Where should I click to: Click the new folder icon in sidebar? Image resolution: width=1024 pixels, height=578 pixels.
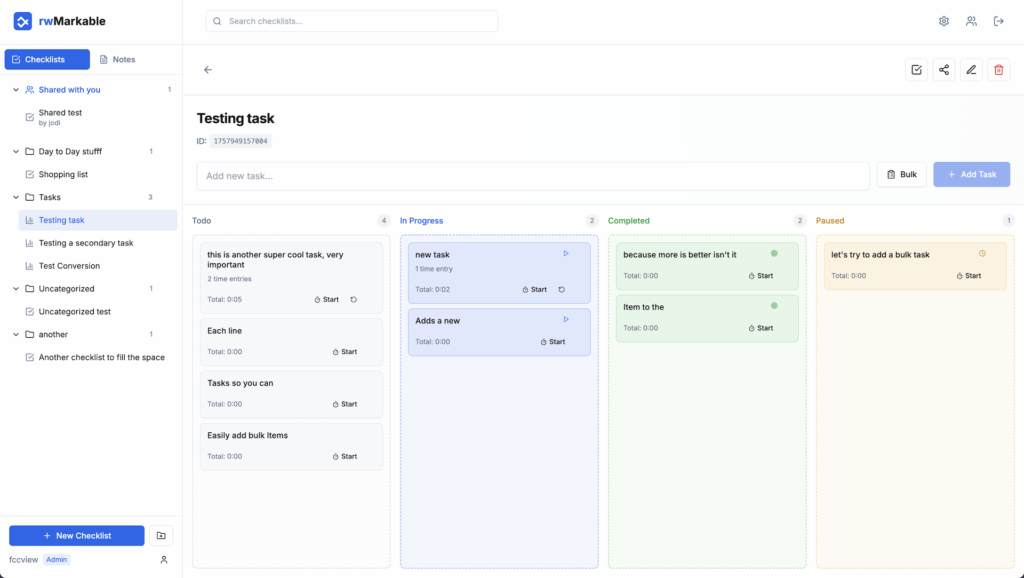pos(161,536)
